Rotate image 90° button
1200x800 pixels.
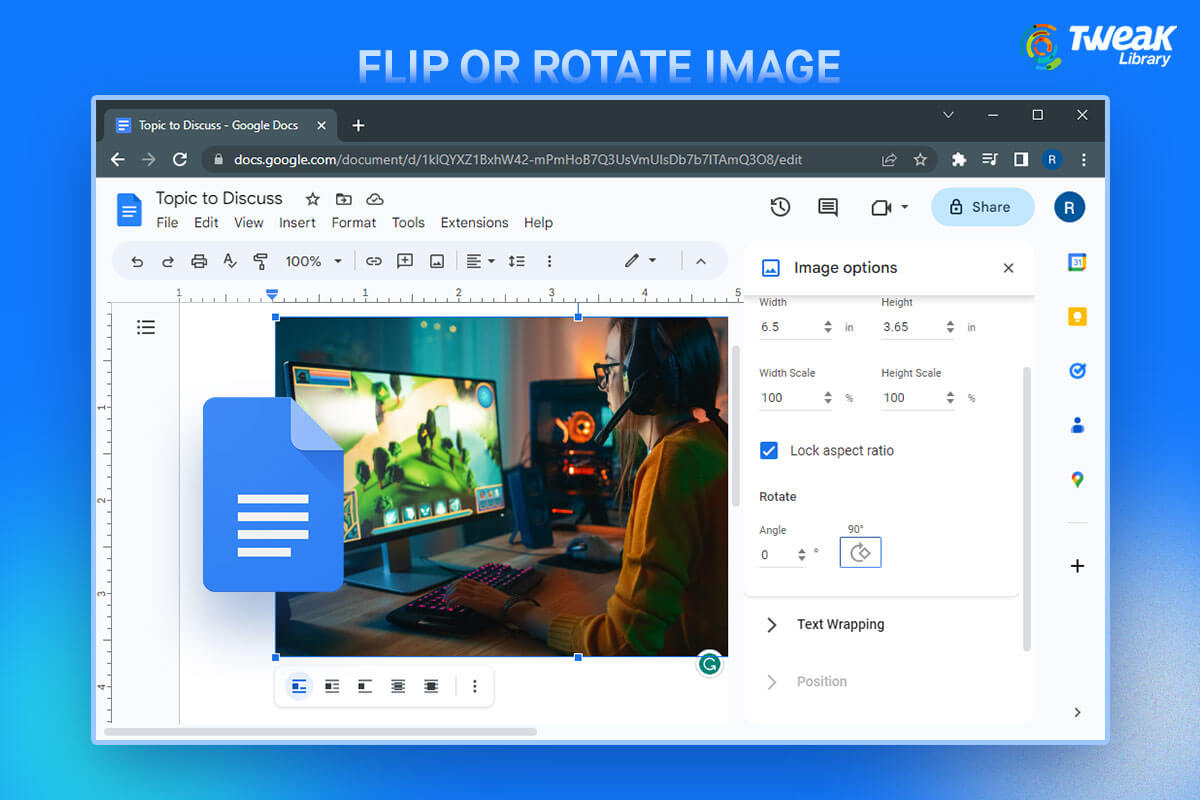click(860, 553)
